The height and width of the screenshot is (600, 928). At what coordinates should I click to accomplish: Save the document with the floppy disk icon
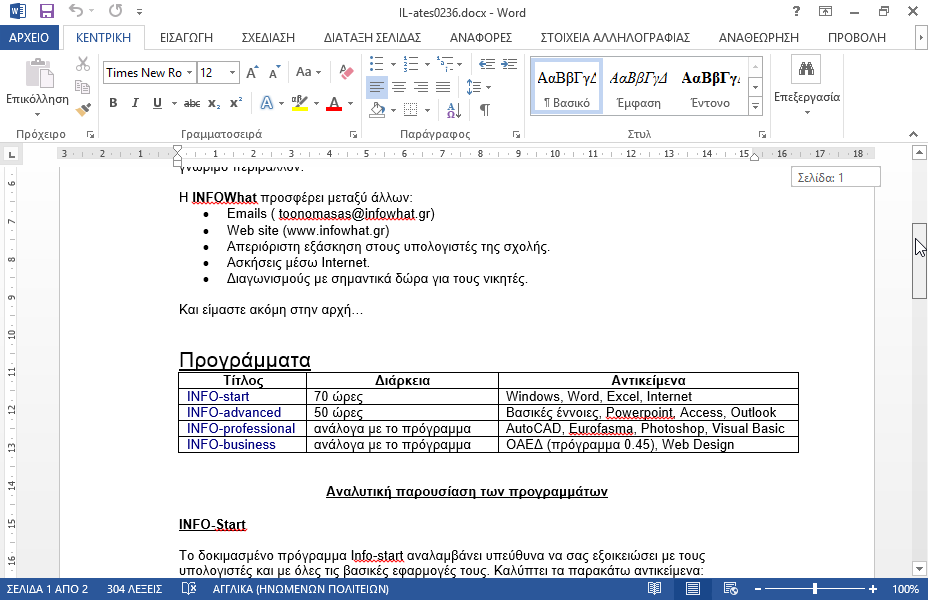click(x=46, y=11)
